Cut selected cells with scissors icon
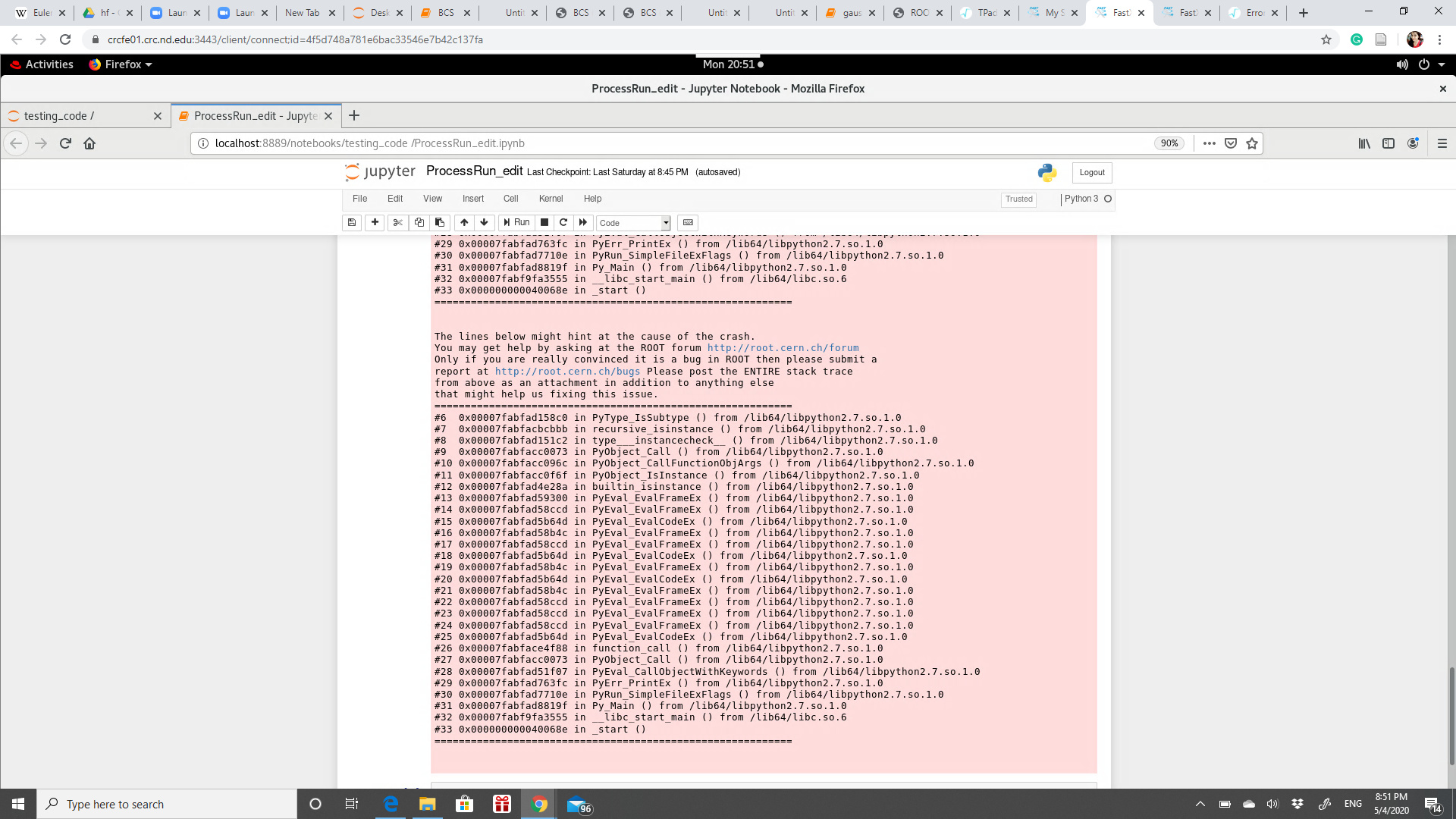 397,222
